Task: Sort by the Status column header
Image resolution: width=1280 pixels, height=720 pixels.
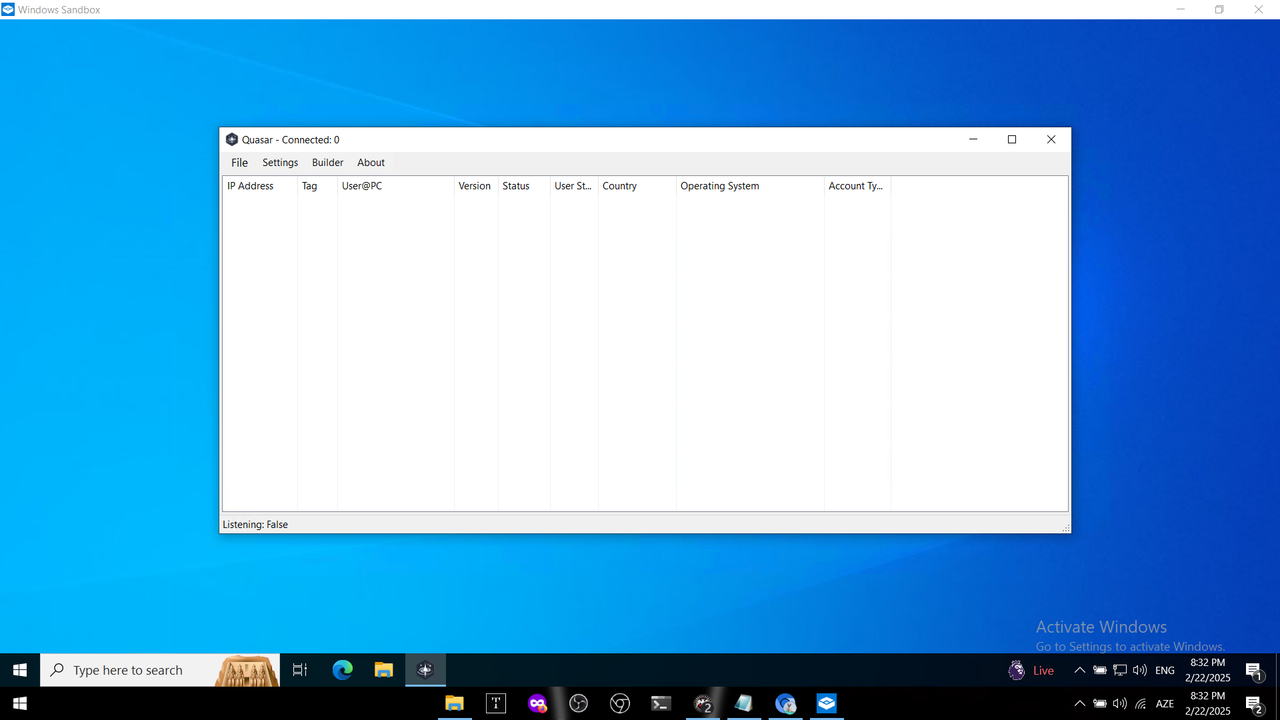Action: point(524,186)
